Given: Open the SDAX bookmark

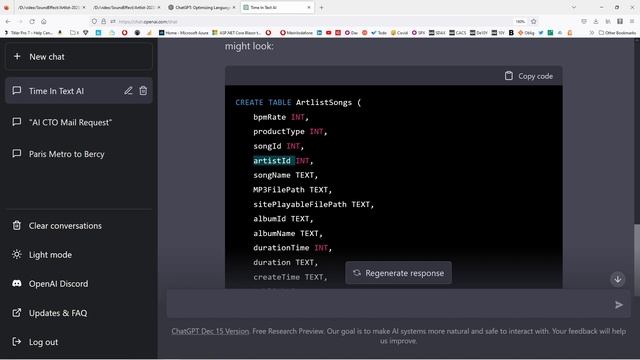Looking at the screenshot, I should pos(437,33).
